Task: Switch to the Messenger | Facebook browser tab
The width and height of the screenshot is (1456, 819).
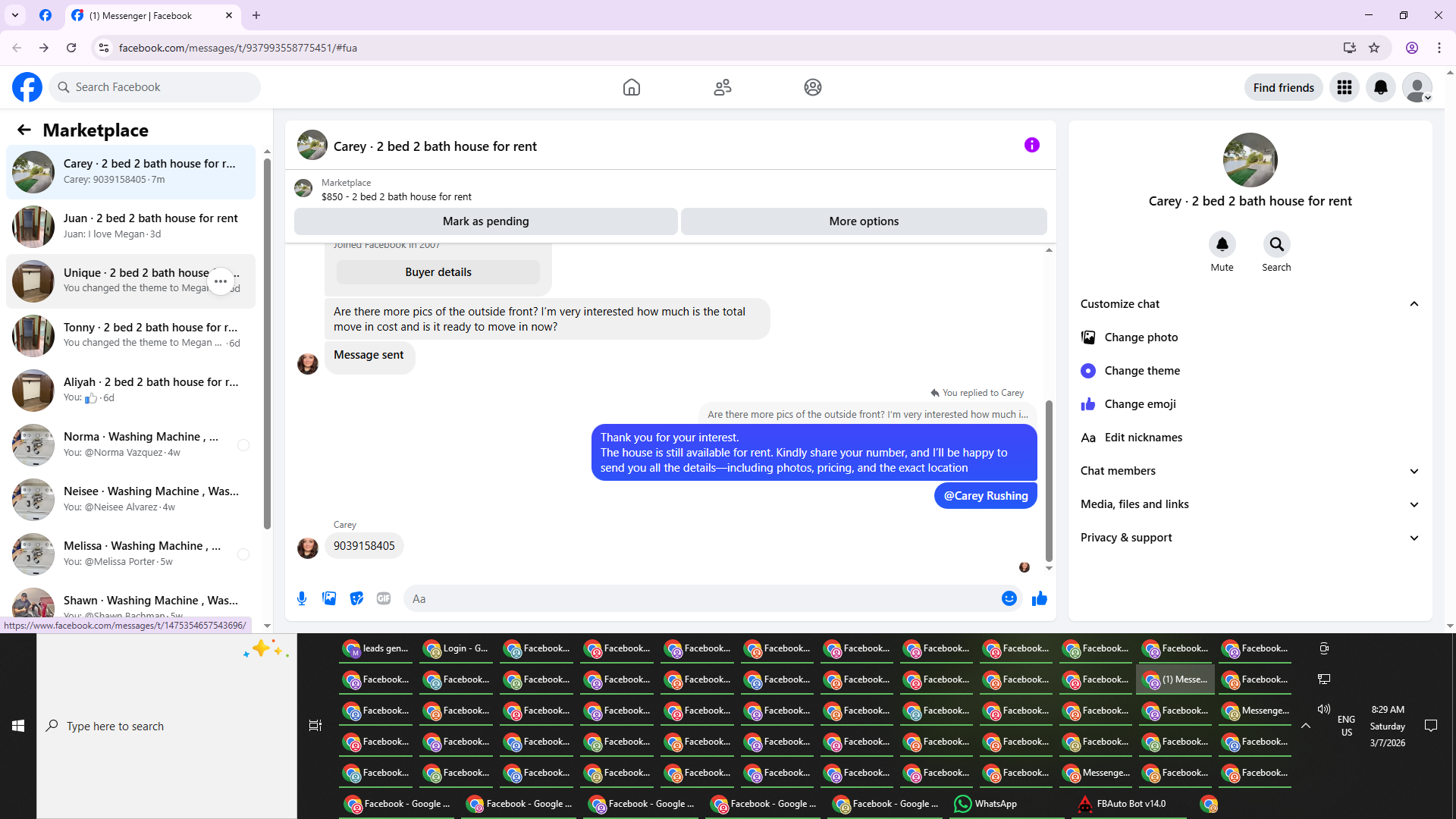Action: (152, 15)
